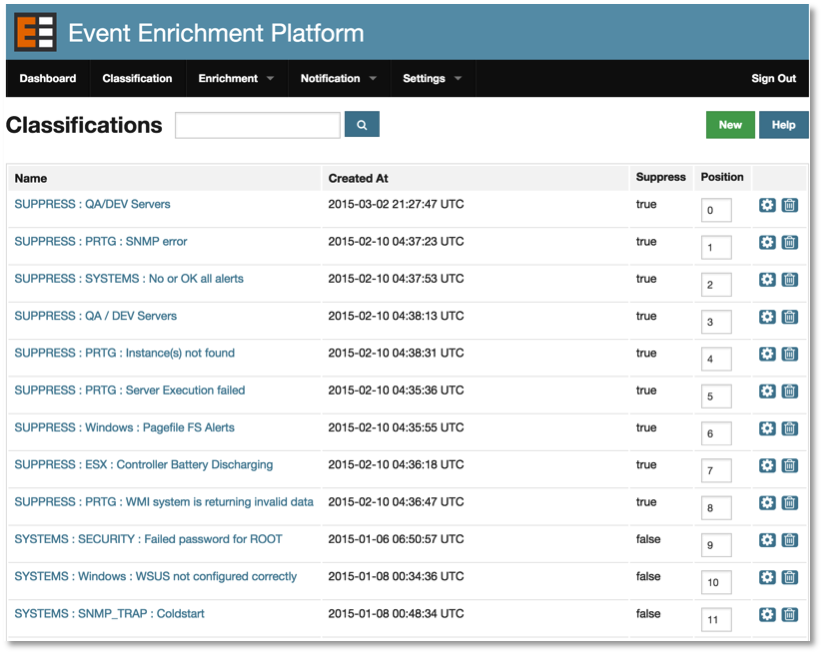Viewport: 823px width, 654px height.
Task: Go to the Dashboard menu item
Action: [48, 79]
